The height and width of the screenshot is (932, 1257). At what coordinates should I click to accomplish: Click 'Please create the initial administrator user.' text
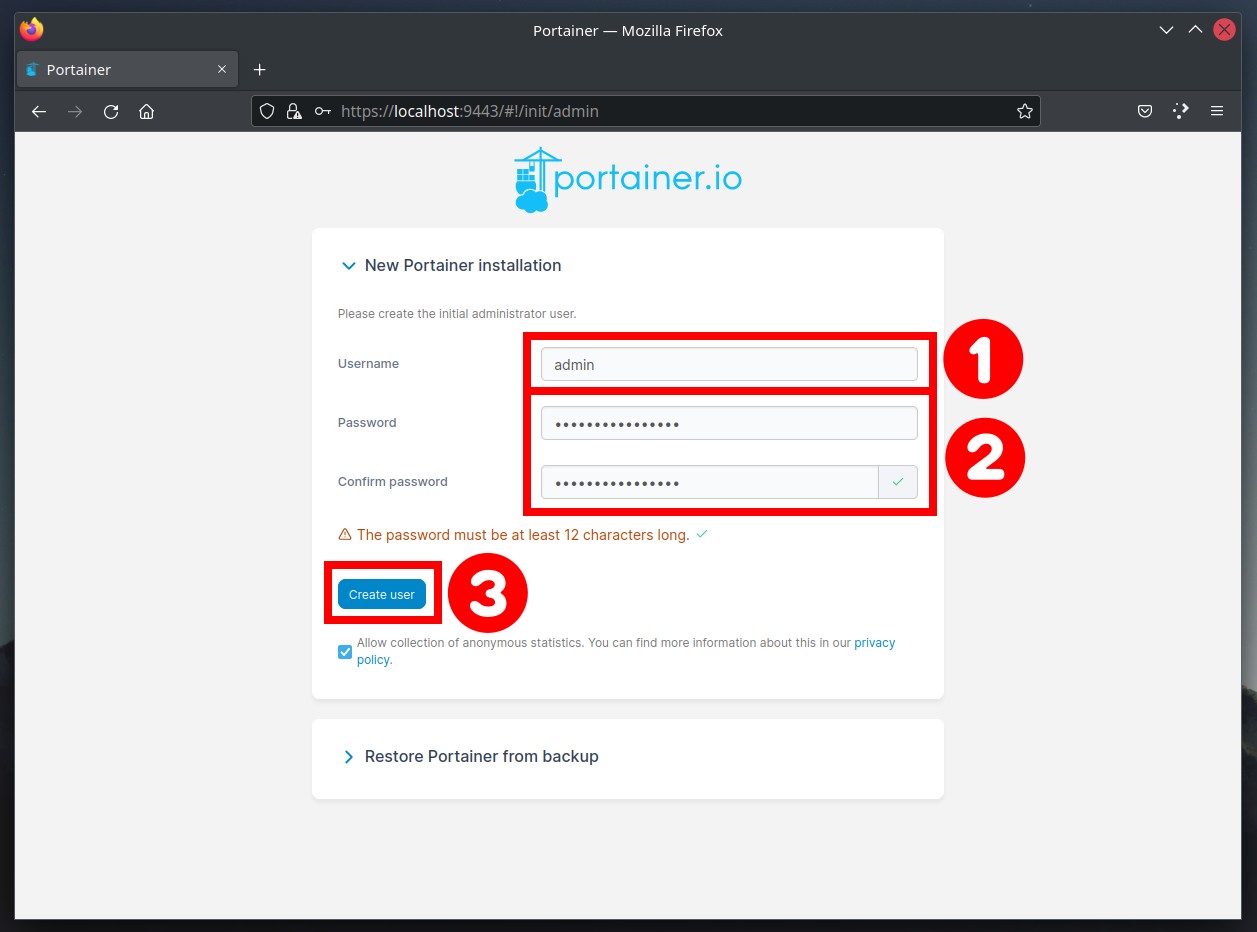click(457, 314)
